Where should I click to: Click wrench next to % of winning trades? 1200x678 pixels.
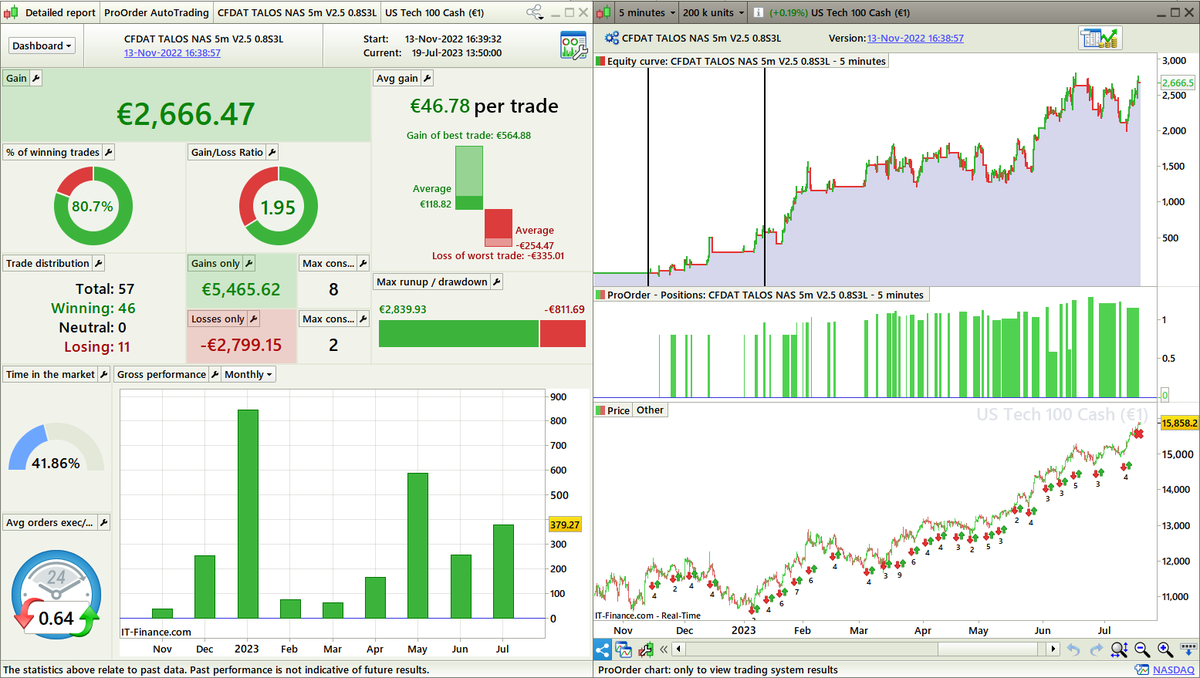click(109, 152)
